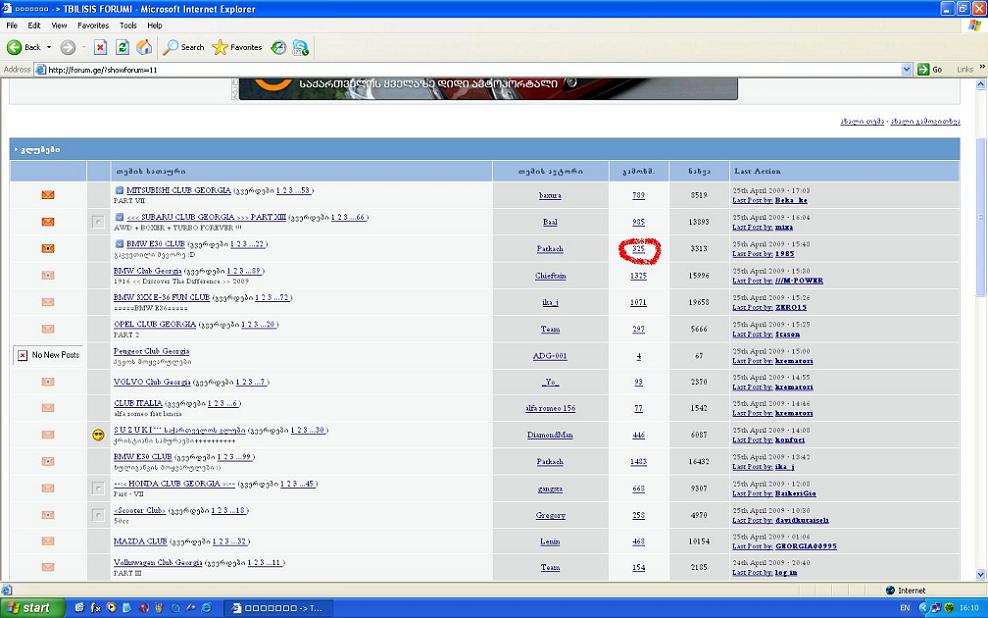Open last poster ZERO15 profile
The height and width of the screenshot is (618, 988).
tap(791, 307)
